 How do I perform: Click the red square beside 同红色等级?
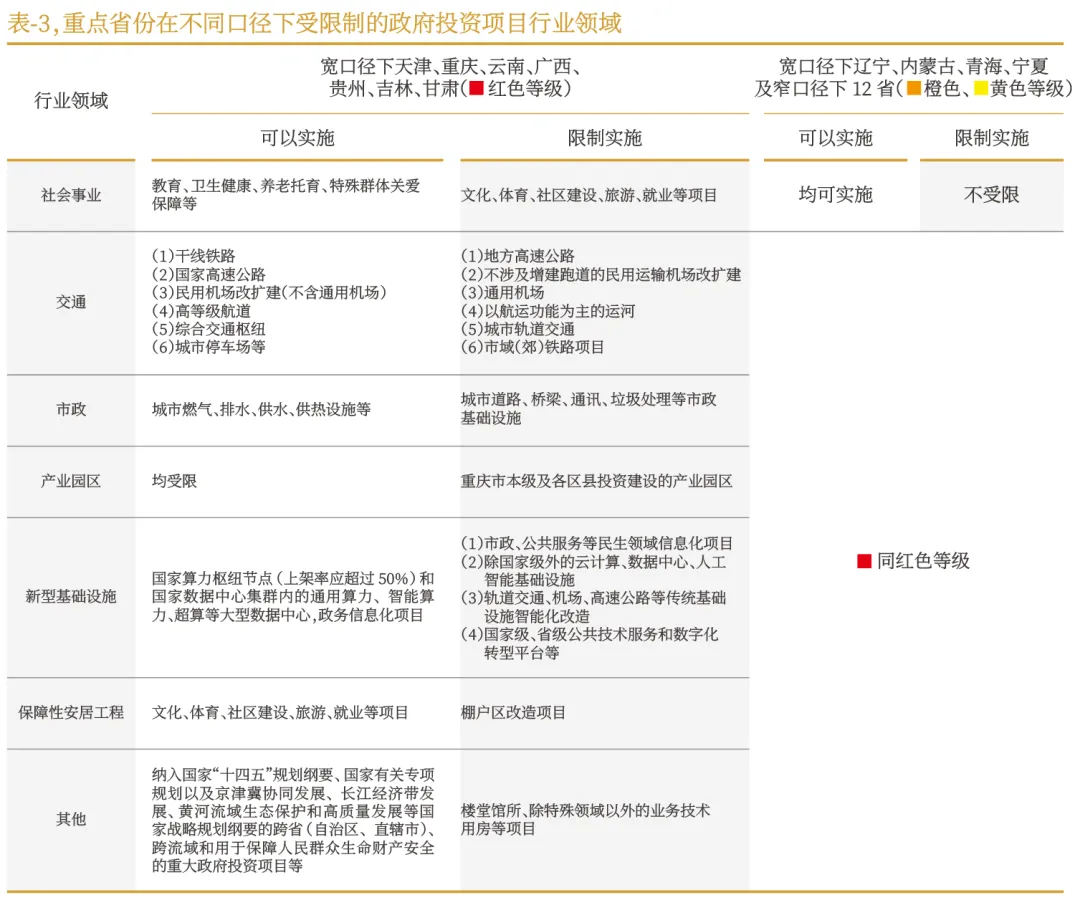click(864, 562)
